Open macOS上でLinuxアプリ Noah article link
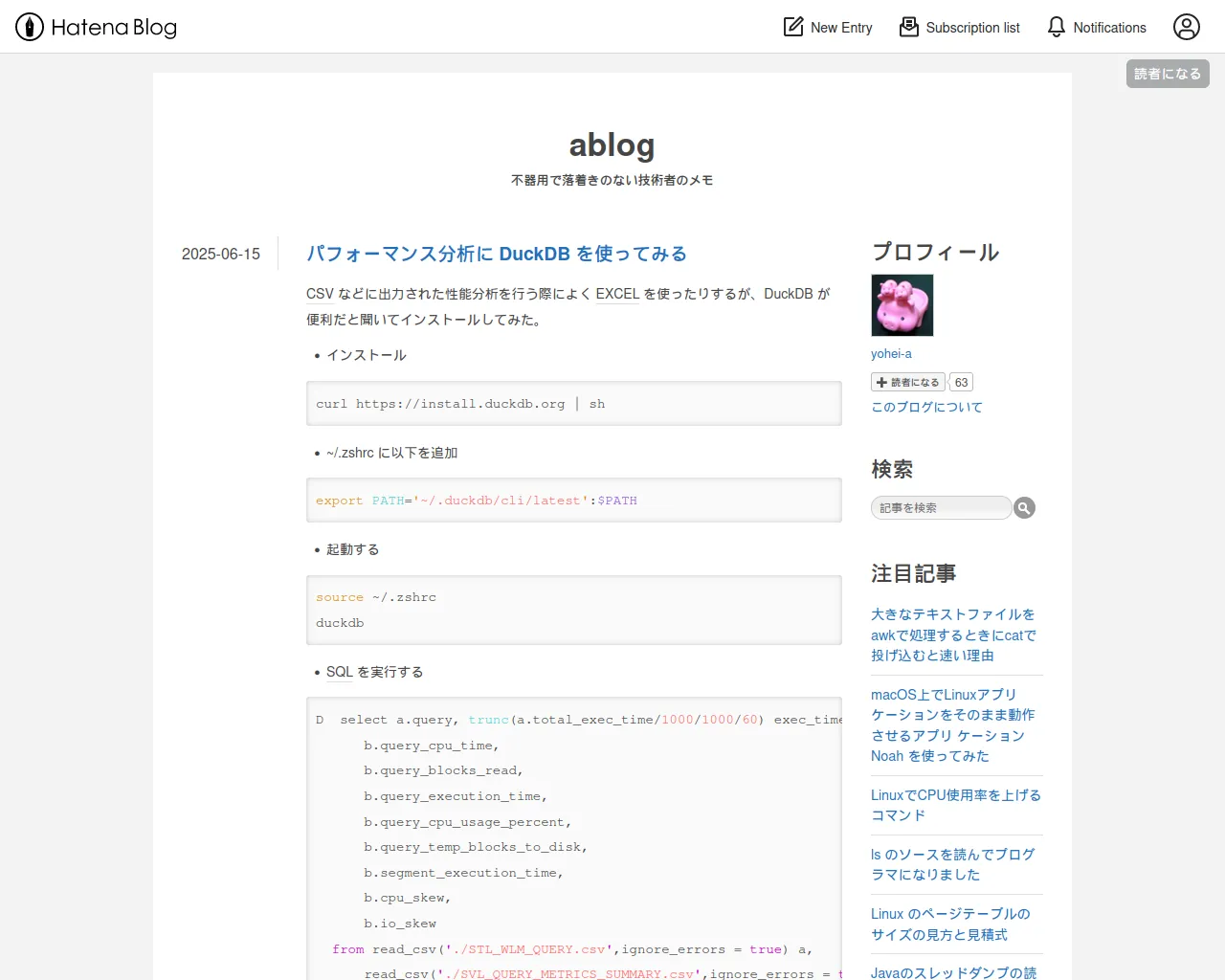The width and height of the screenshot is (1225, 980). coord(953,725)
